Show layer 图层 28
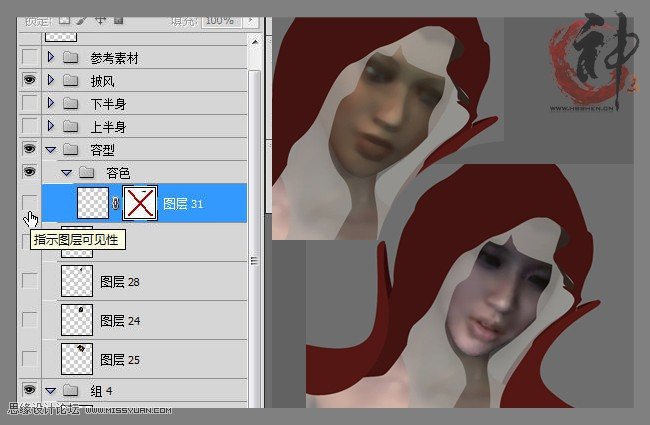This screenshot has width=650, height=425. 29,281
